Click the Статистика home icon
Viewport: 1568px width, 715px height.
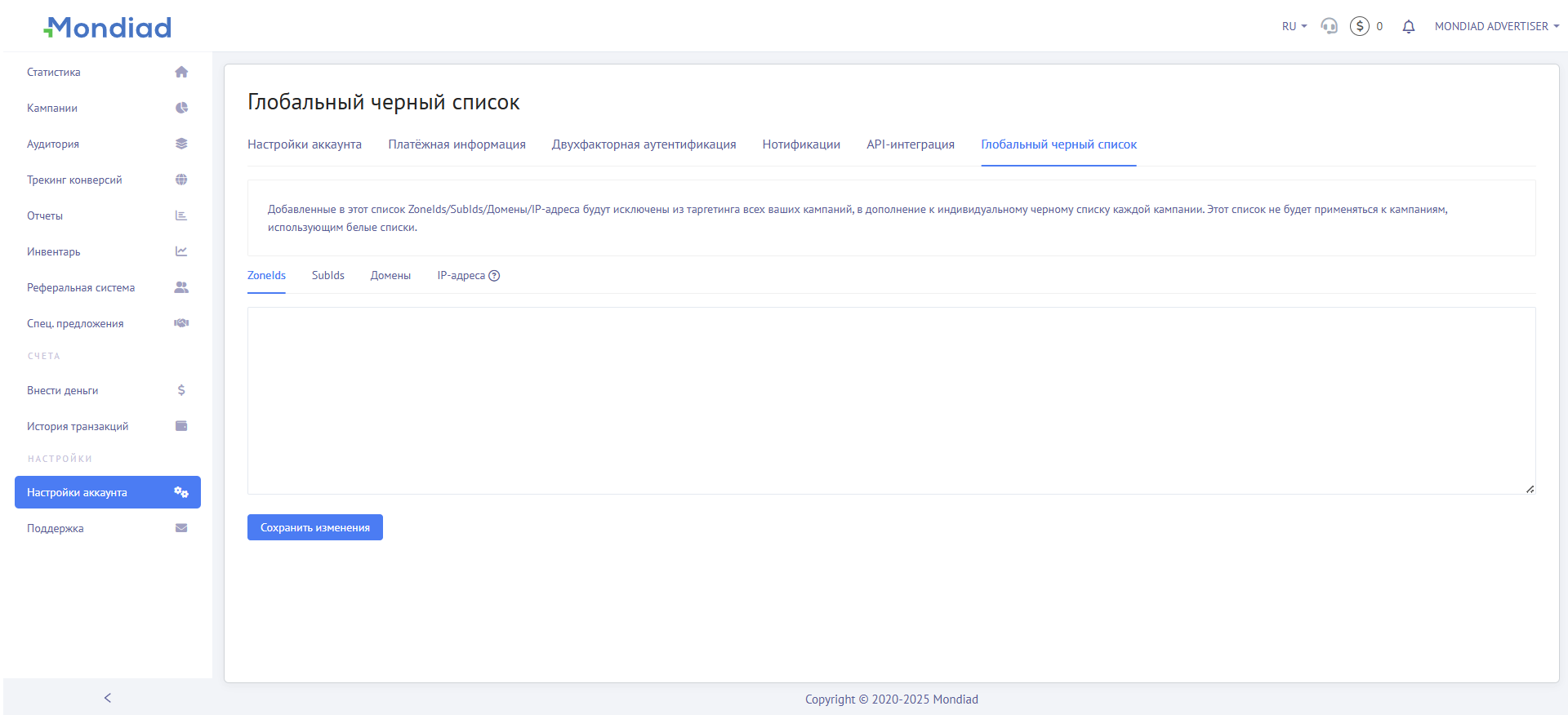click(x=181, y=72)
